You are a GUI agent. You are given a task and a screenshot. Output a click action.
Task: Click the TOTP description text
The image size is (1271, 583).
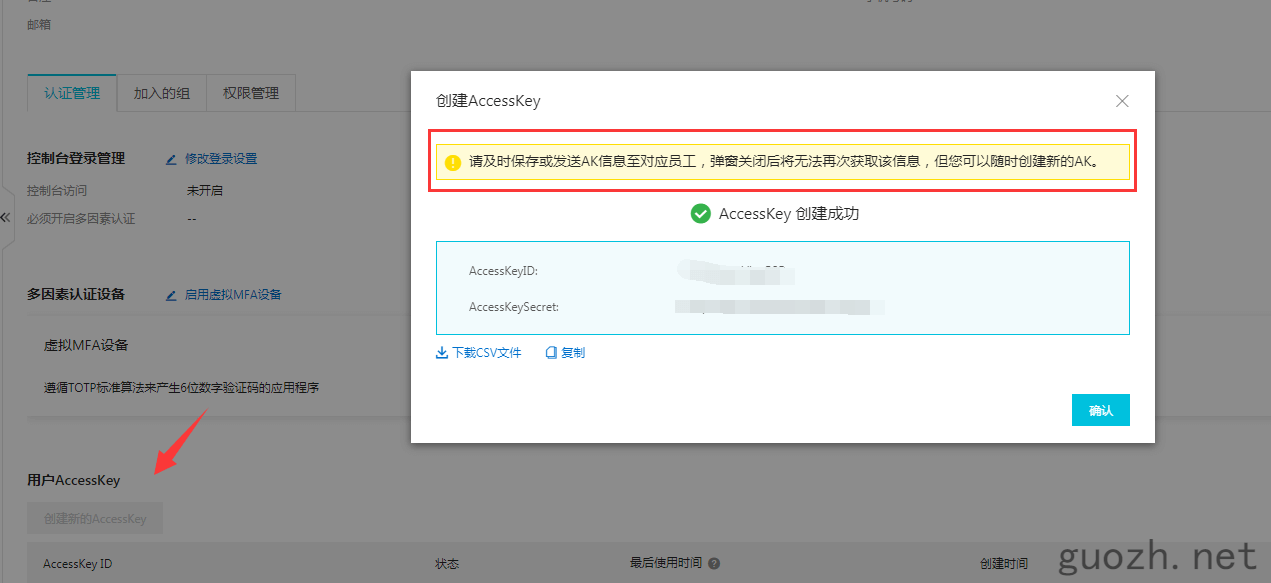pos(181,388)
